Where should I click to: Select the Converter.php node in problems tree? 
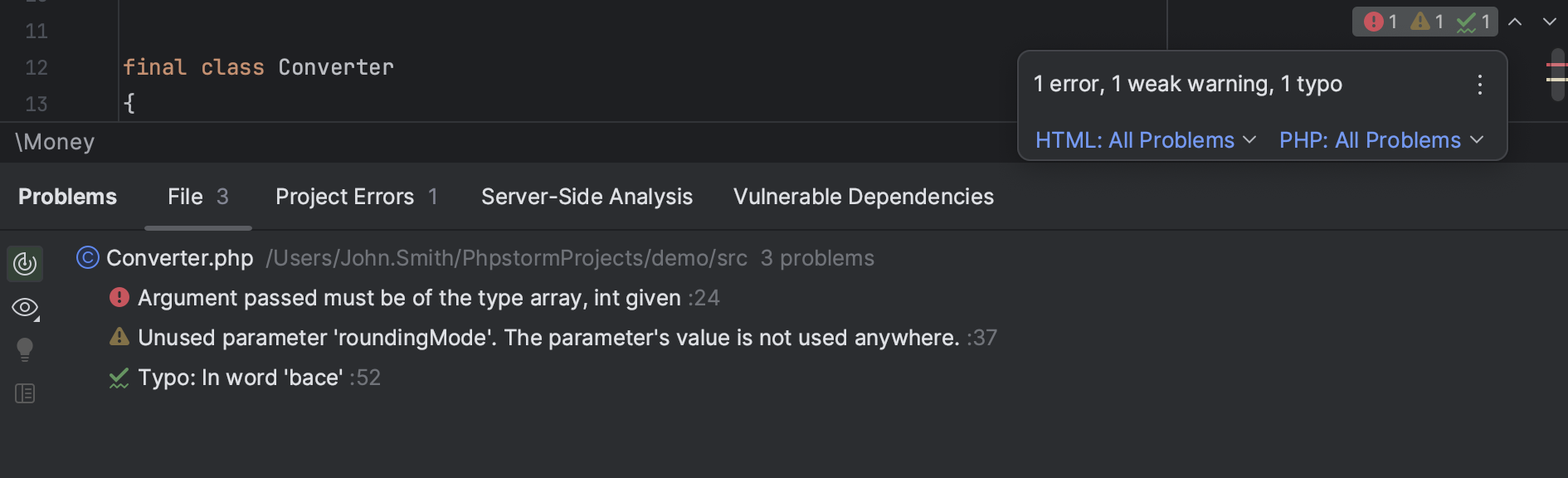(180, 258)
